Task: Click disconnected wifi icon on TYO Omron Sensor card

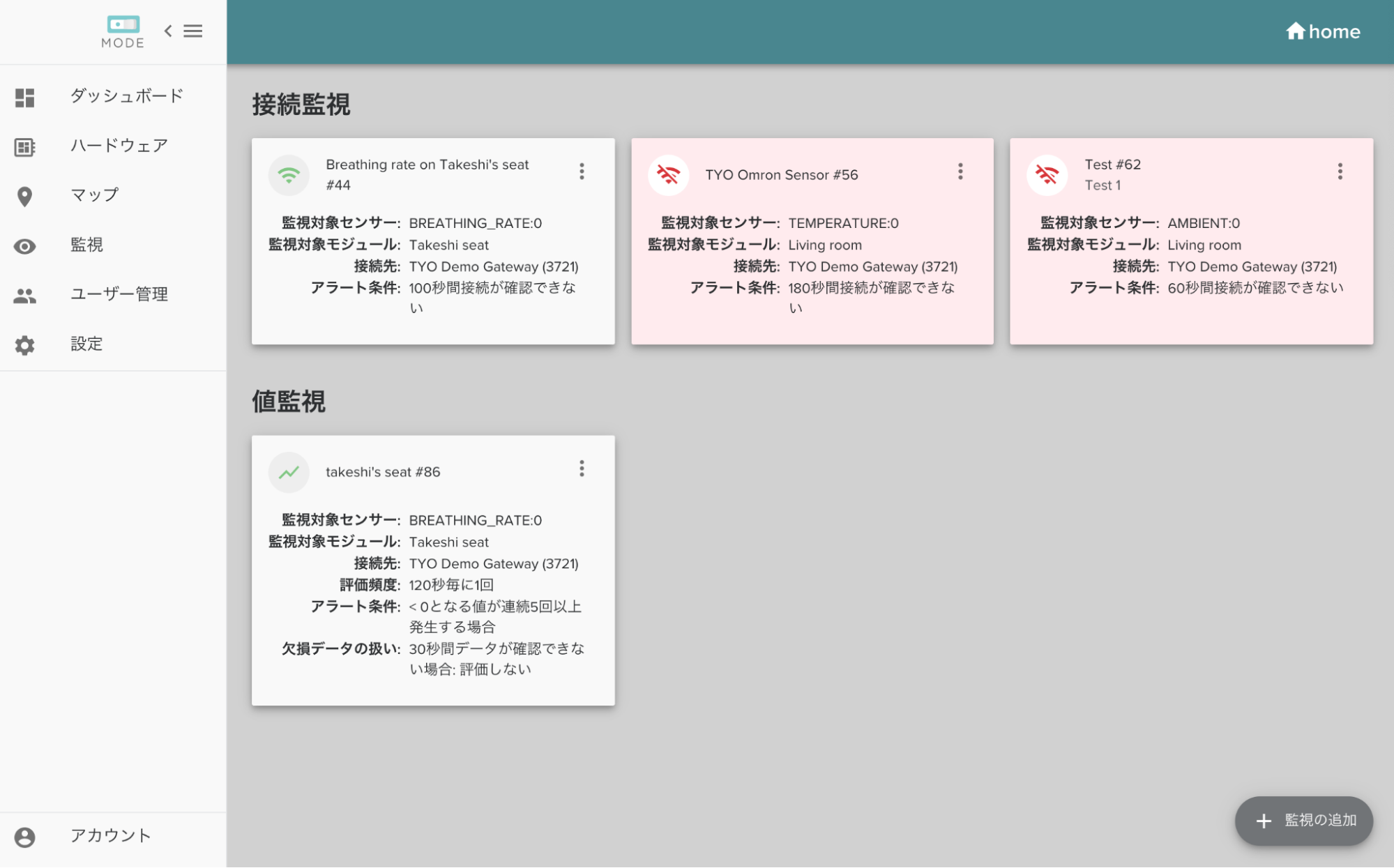Action: pos(668,175)
